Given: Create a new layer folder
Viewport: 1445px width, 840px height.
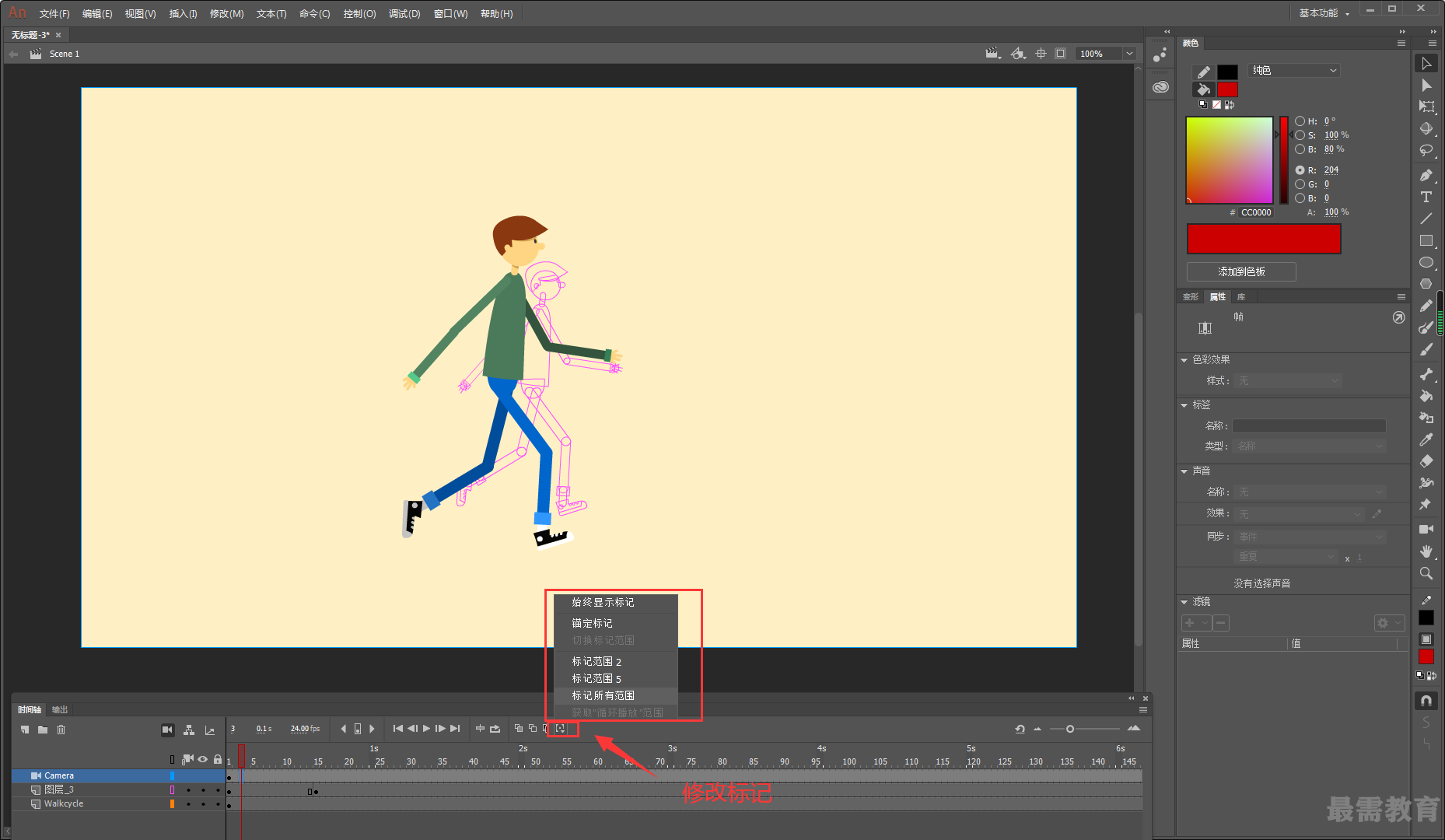Looking at the screenshot, I should click(x=43, y=730).
